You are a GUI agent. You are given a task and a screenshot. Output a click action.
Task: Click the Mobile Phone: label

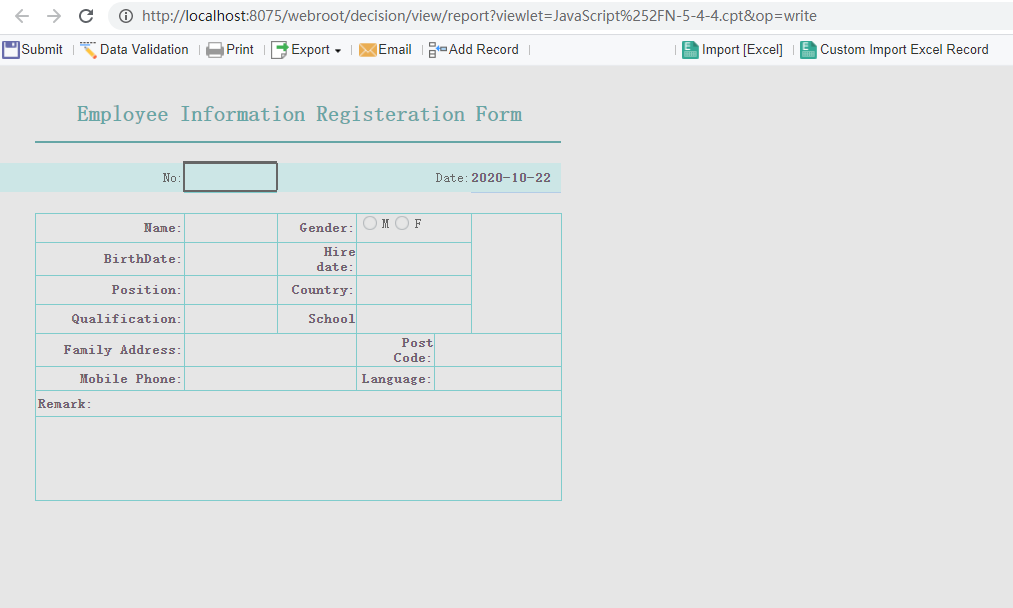[131, 379]
